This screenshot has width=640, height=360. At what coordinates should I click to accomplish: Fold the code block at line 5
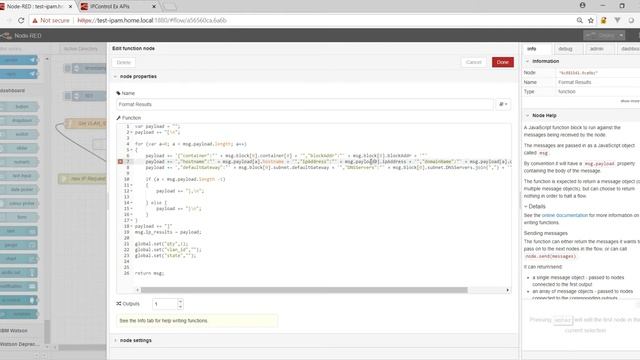coord(131,150)
